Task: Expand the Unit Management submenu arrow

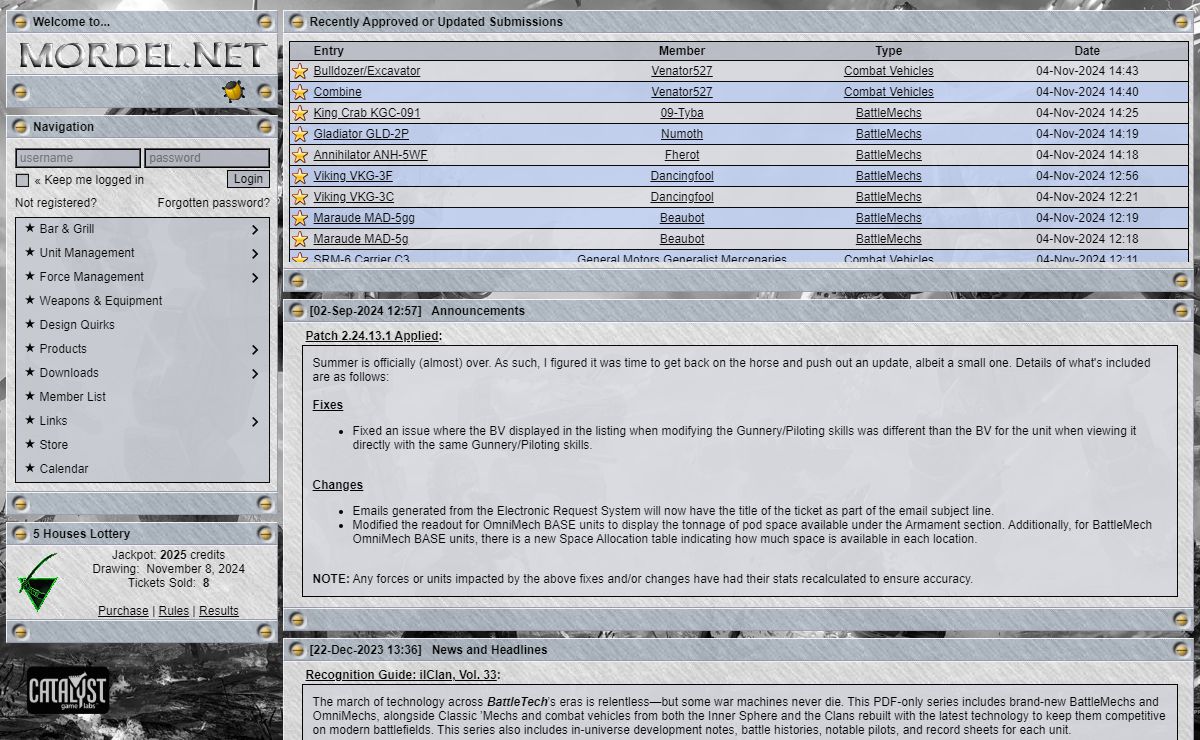Action: coord(255,254)
